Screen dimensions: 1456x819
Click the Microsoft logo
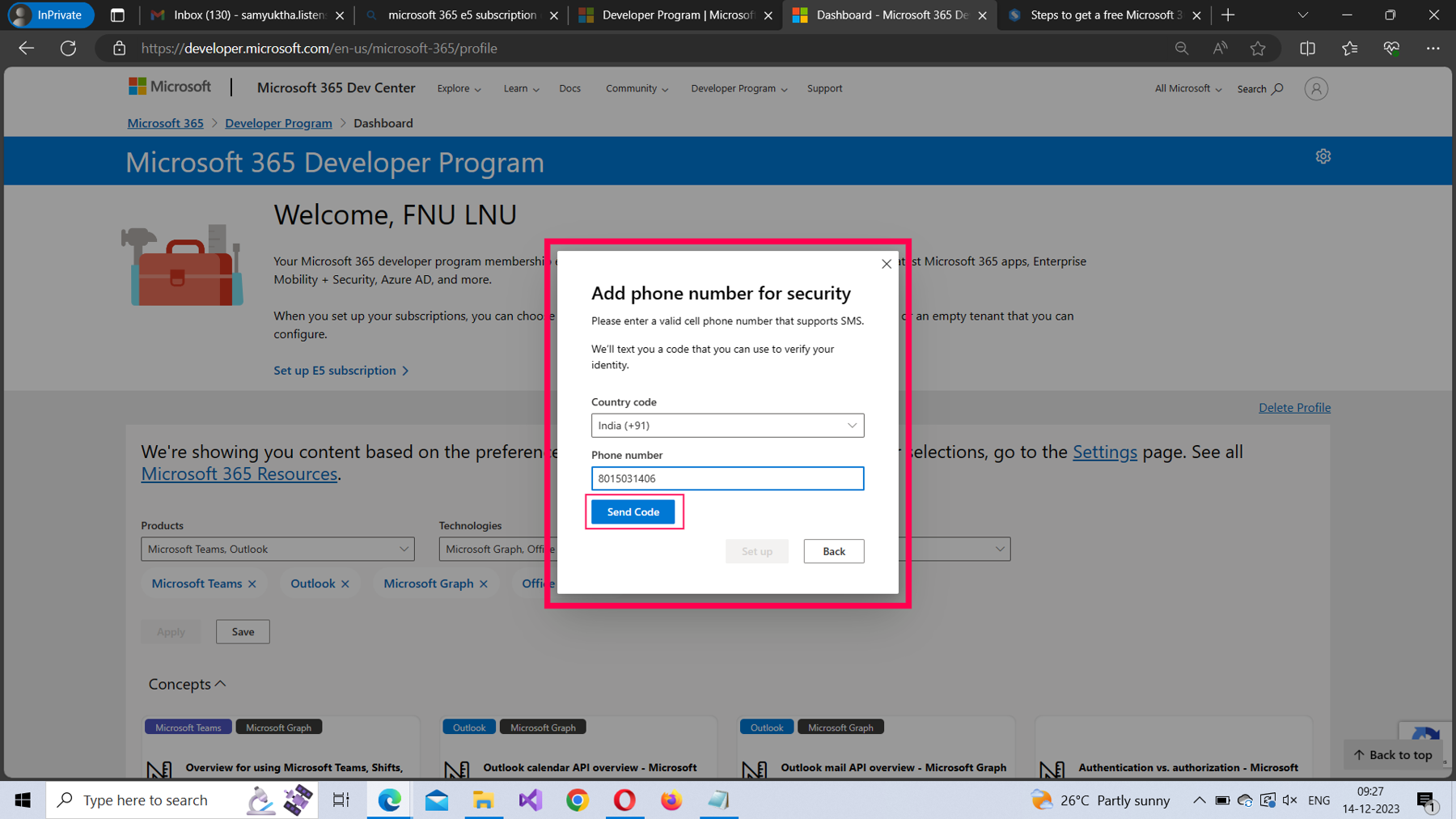pos(170,87)
